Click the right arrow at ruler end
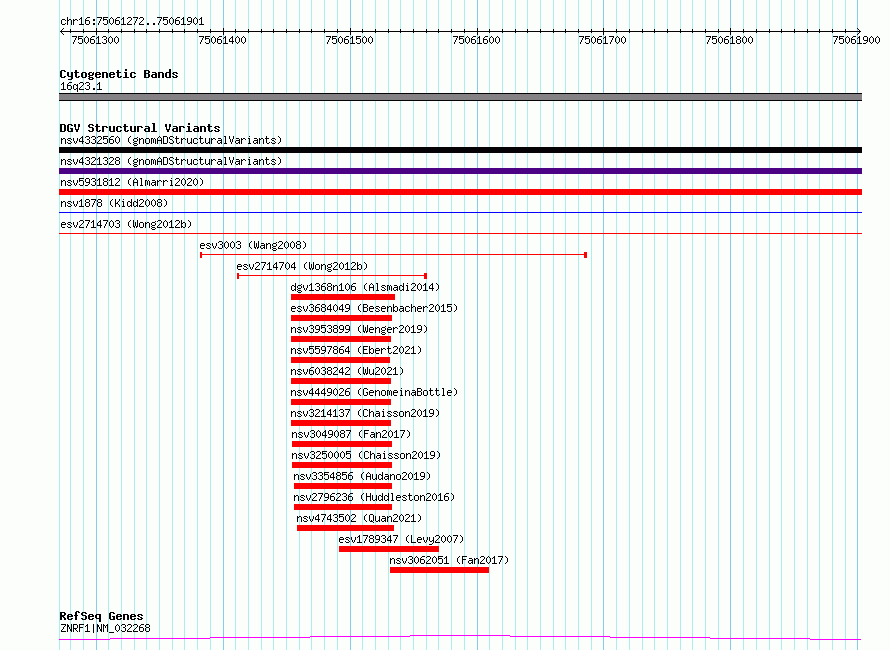 859,31
